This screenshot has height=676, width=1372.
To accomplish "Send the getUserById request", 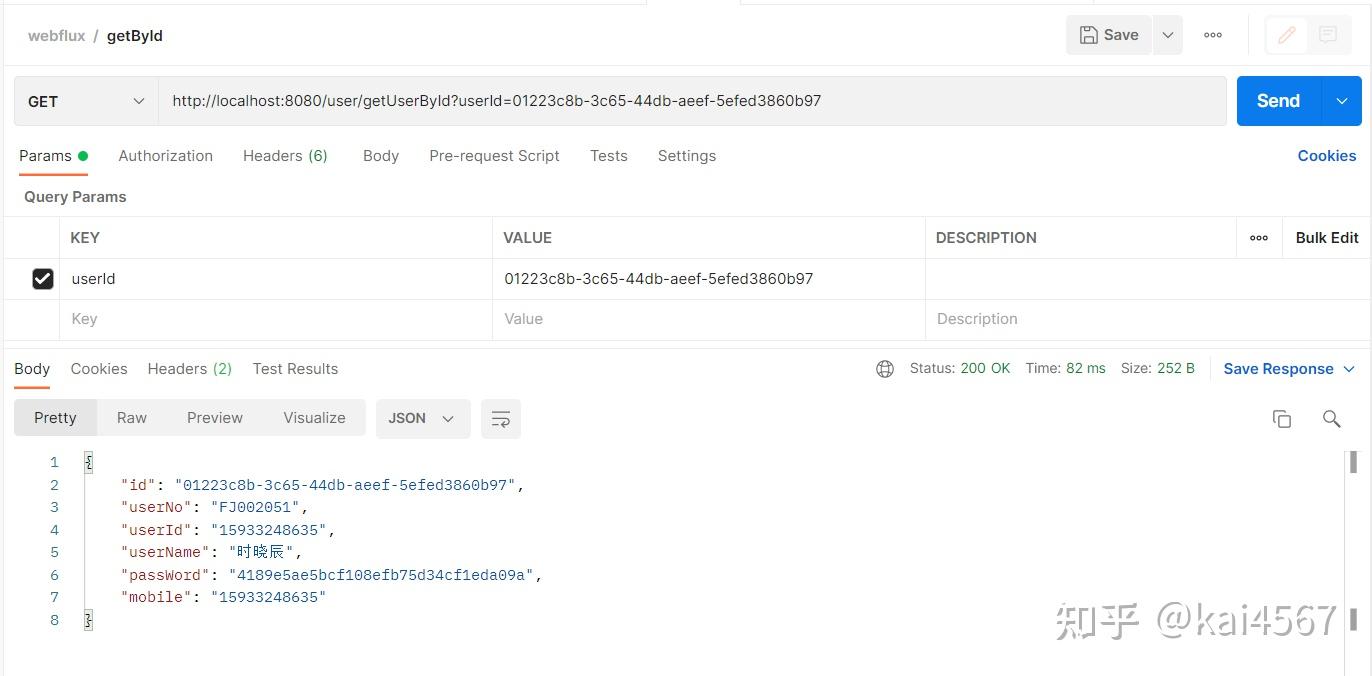I will tap(1277, 100).
